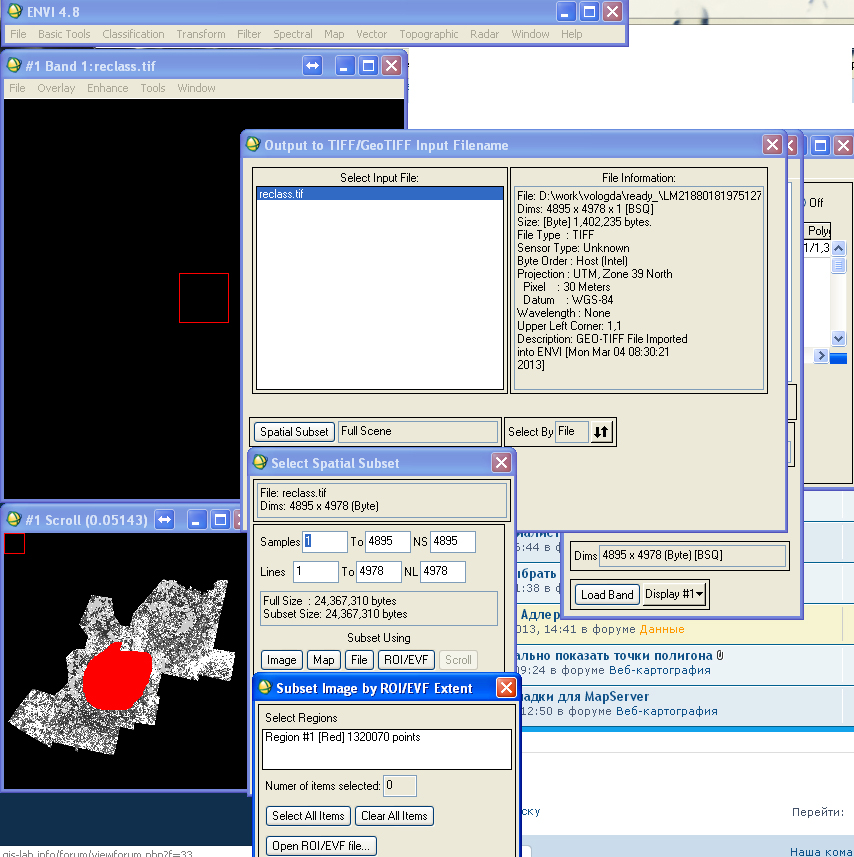Click the ENVI icon in Subset Image by ROI/EVF Extent title bar

point(265,687)
